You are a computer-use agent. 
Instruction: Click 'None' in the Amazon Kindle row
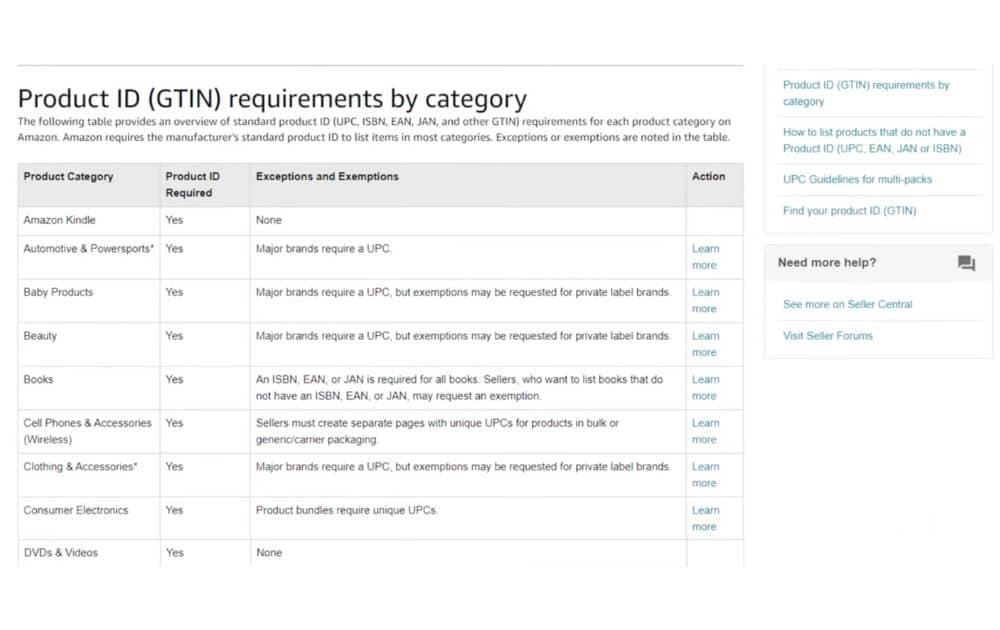268,220
